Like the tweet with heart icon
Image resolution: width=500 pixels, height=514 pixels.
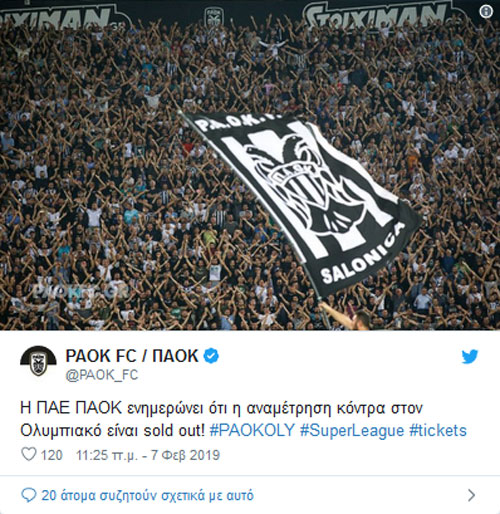tap(29, 454)
